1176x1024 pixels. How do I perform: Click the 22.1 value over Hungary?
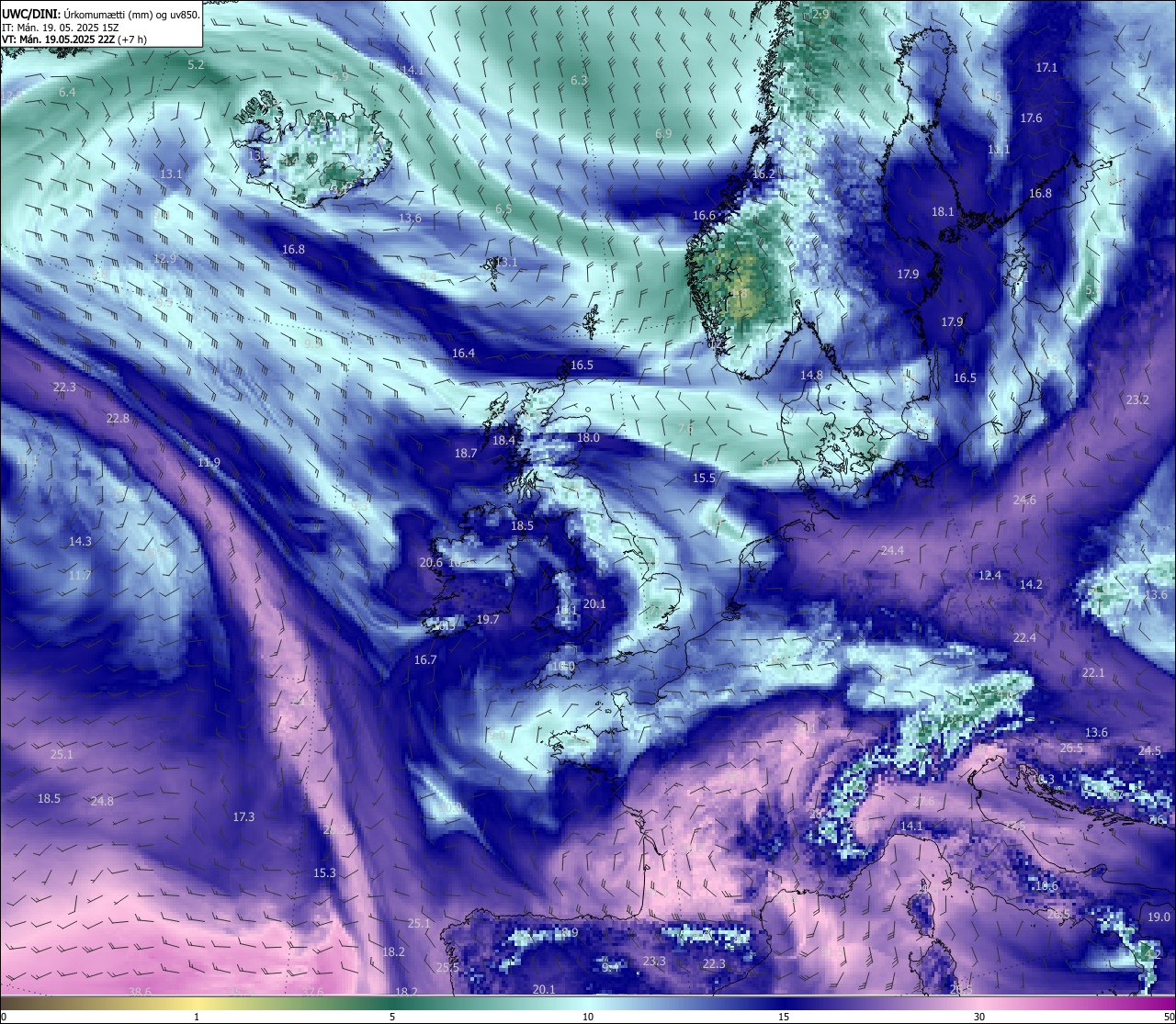(x=1093, y=672)
